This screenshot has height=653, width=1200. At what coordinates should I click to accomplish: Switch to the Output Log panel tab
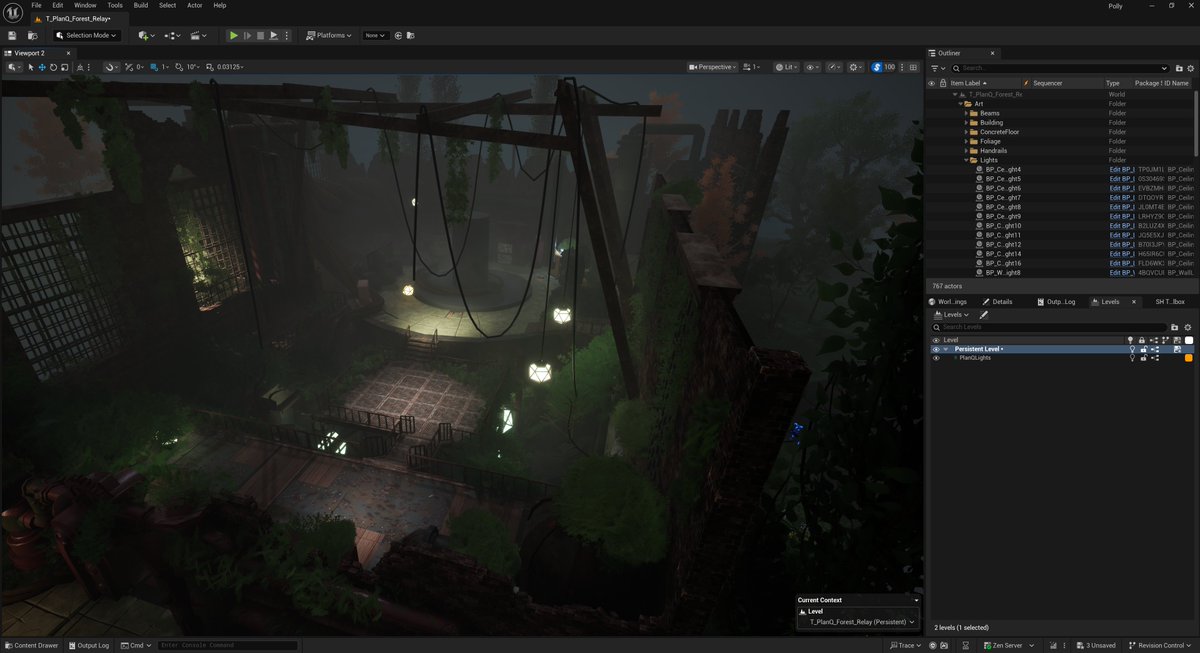pyautogui.click(x=1056, y=301)
